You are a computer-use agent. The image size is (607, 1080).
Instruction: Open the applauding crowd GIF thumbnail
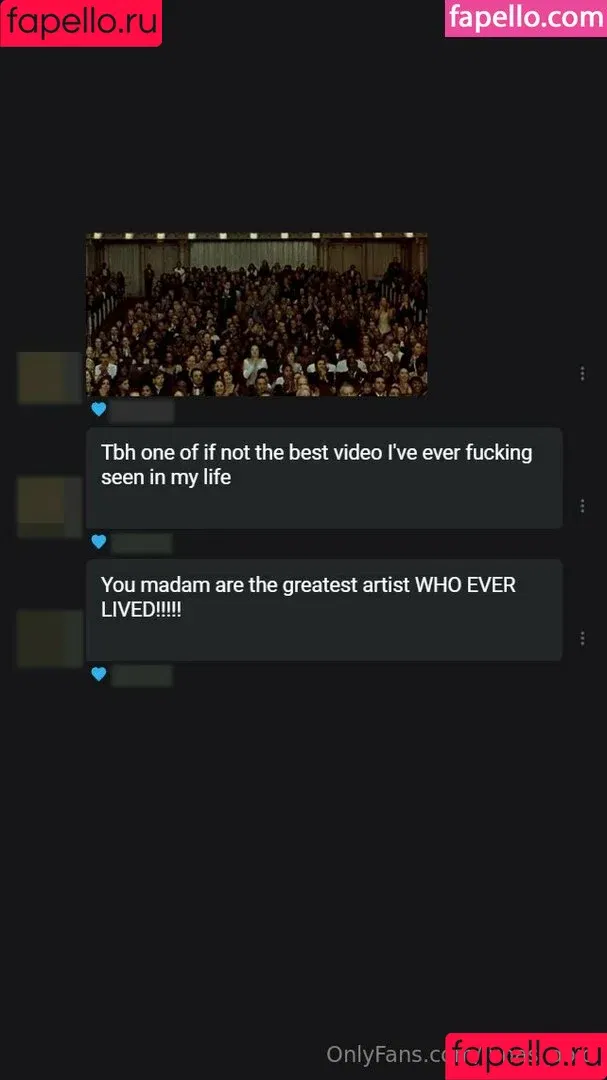[x=256, y=314]
